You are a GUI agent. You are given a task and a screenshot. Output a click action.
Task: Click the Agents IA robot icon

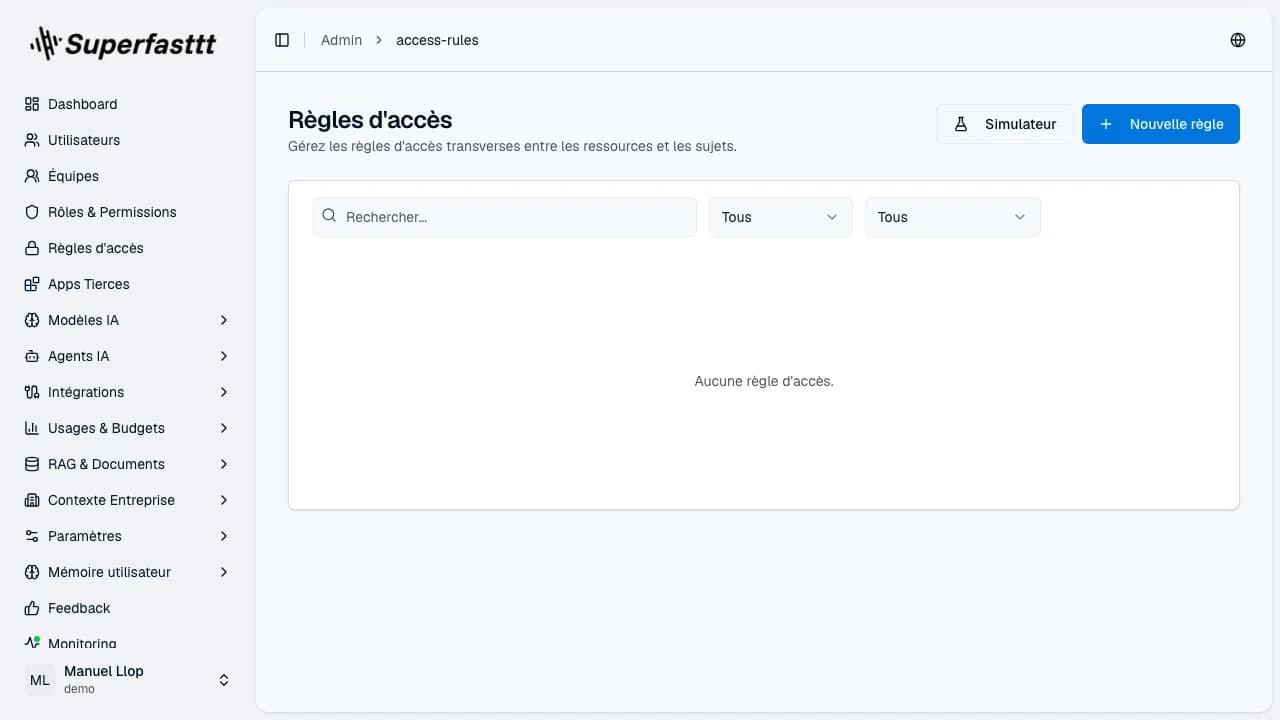(32, 356)
